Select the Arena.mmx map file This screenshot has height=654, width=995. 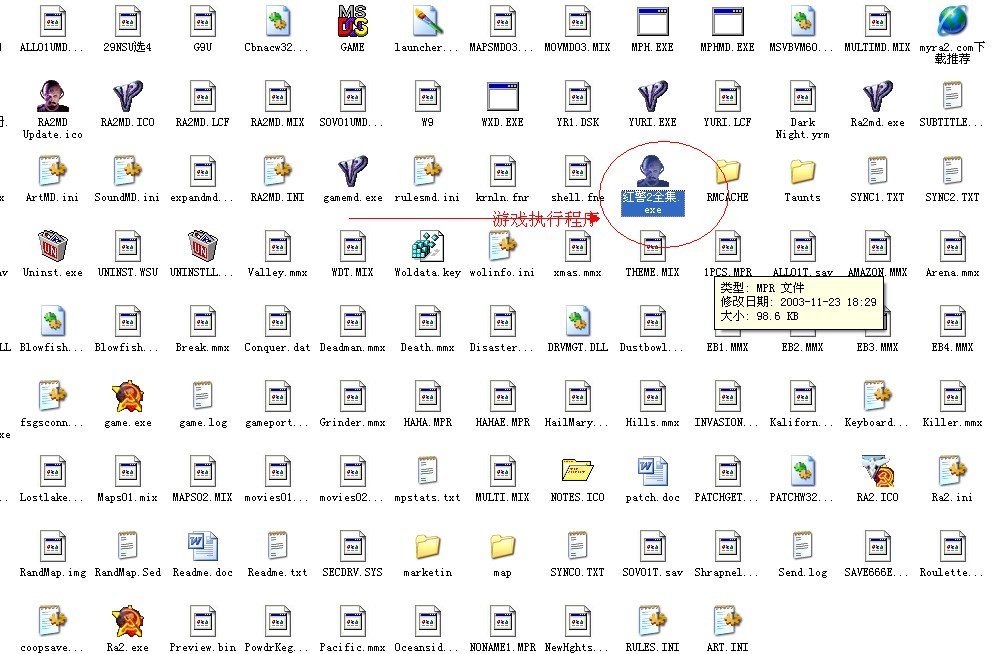(952, 246)
